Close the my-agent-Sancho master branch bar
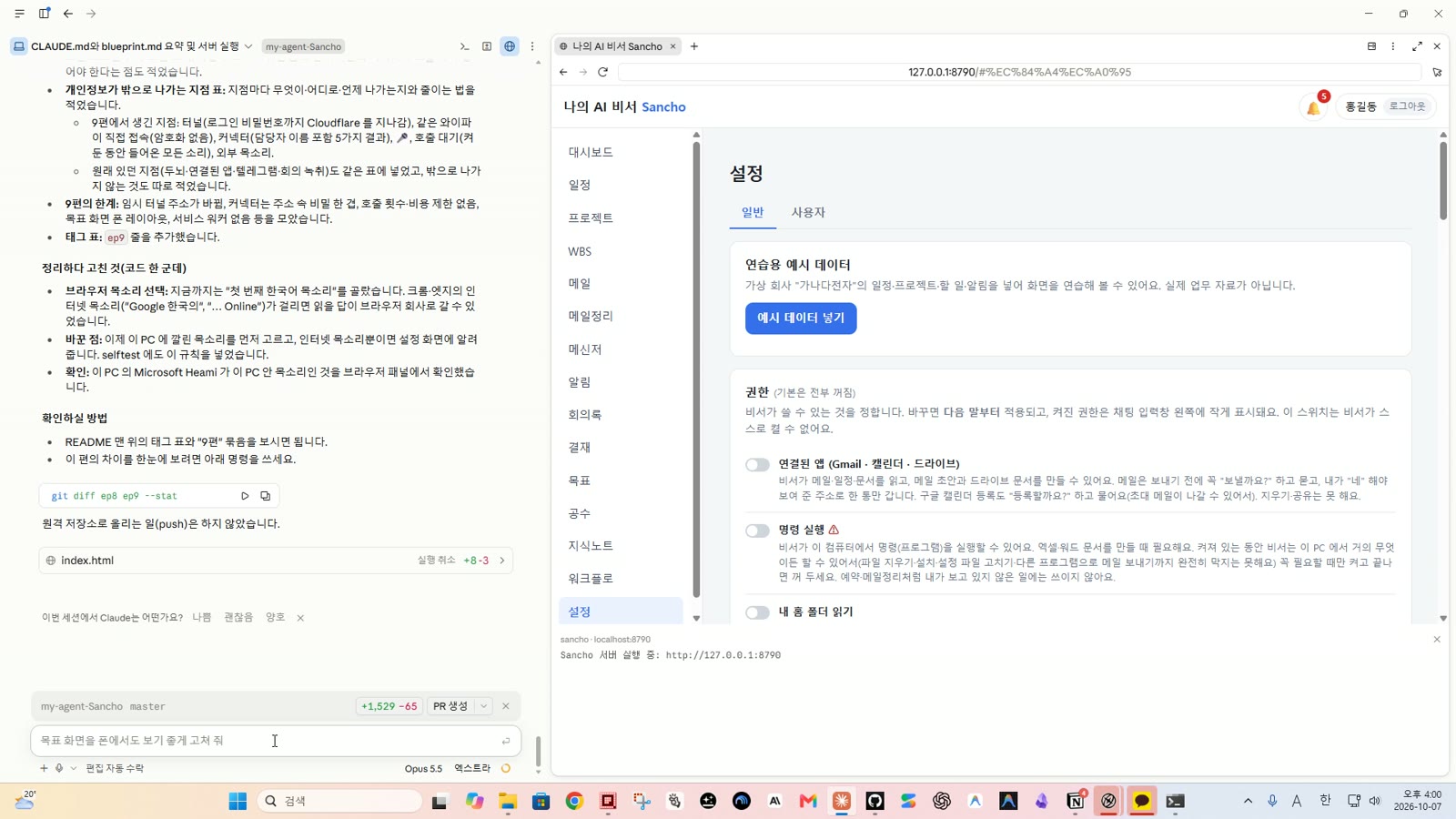Image resolution: width=1456 pixels, height=819 pixels. coord(506,706)
